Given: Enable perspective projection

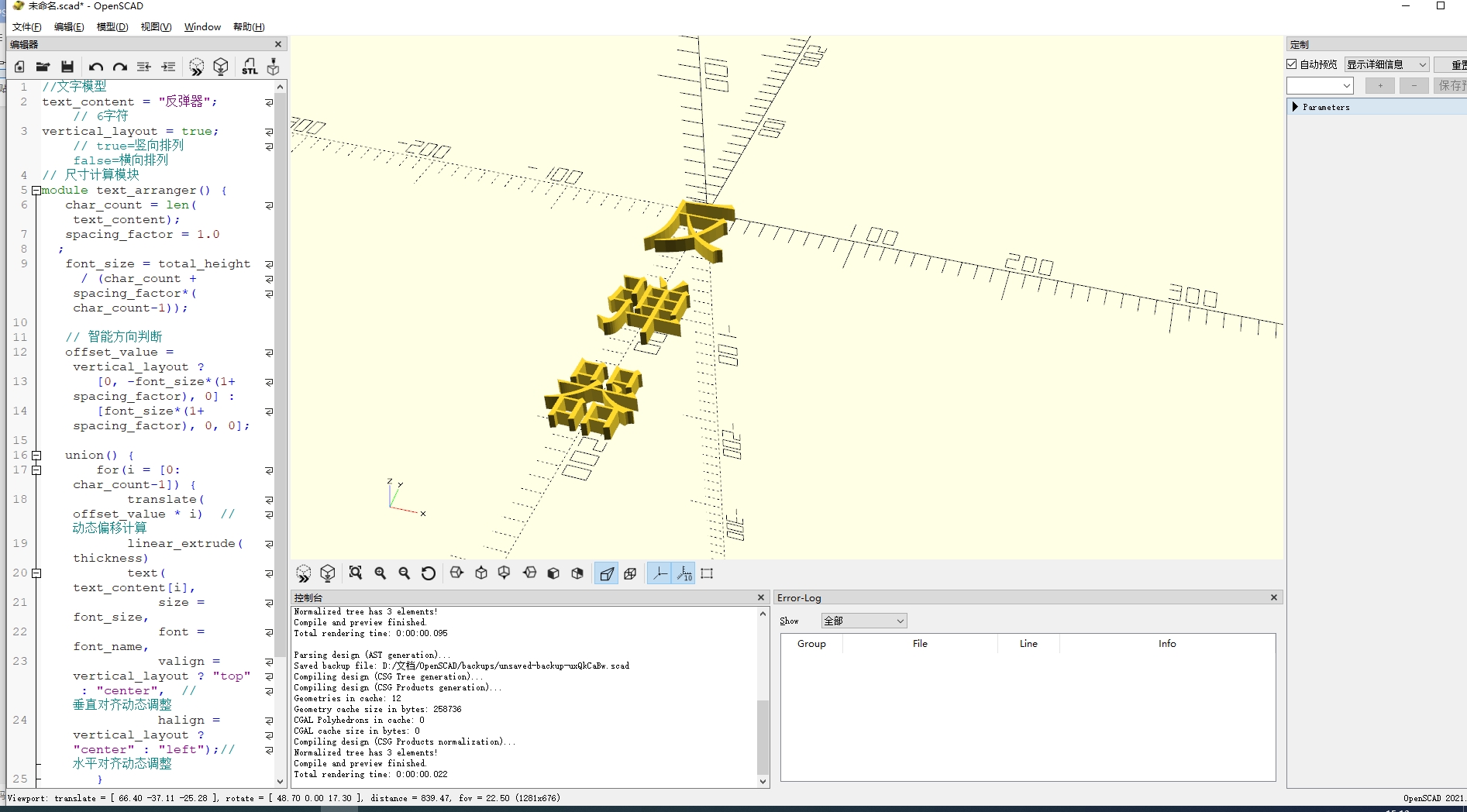Looking at the screenshot, I should (606, 573).
